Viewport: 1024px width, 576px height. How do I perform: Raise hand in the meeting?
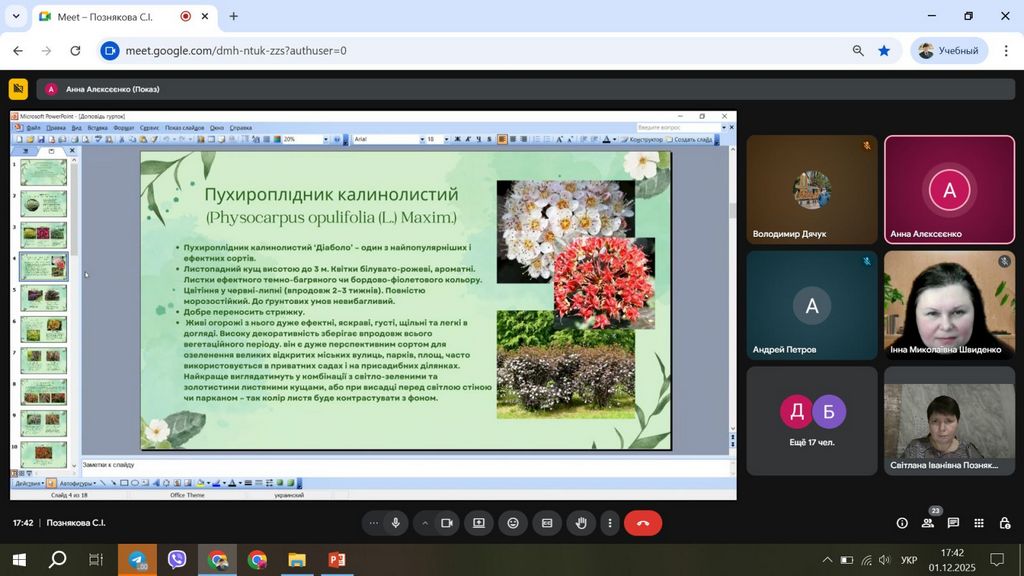[581, 523]
